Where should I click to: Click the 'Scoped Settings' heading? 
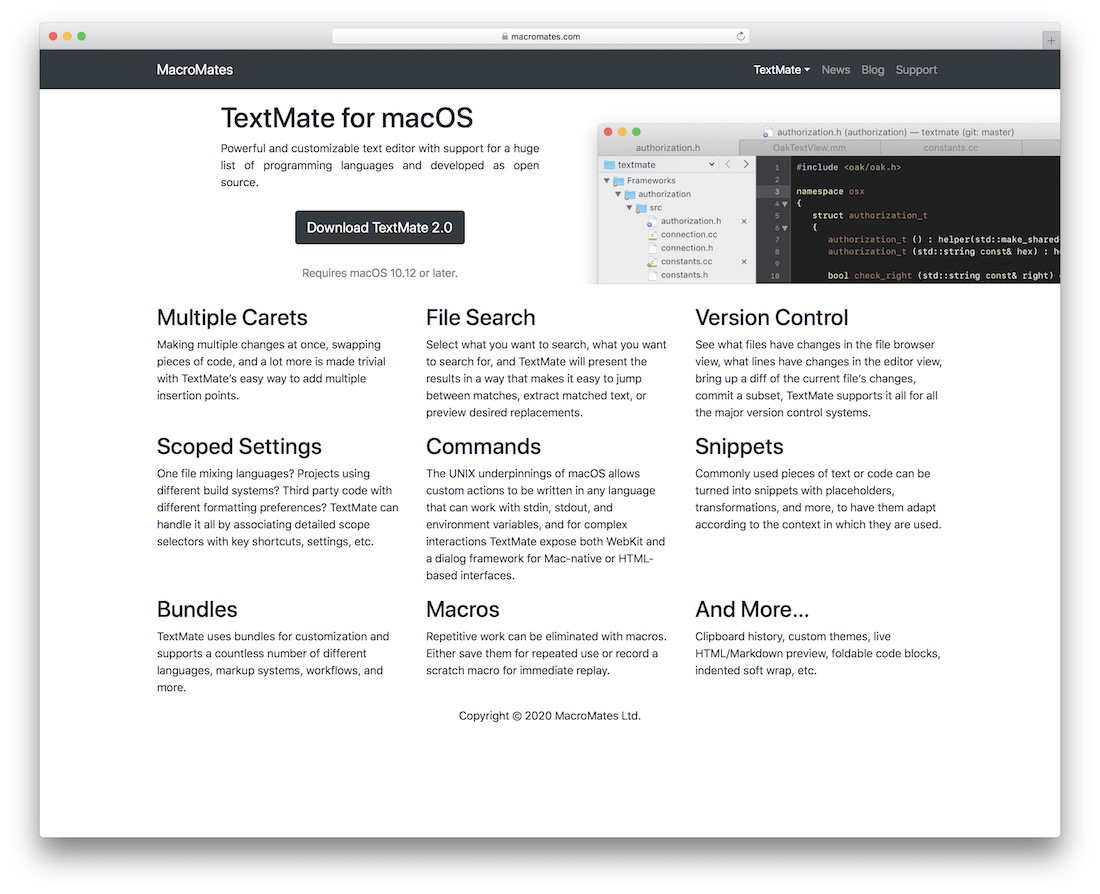pos(239,446)
